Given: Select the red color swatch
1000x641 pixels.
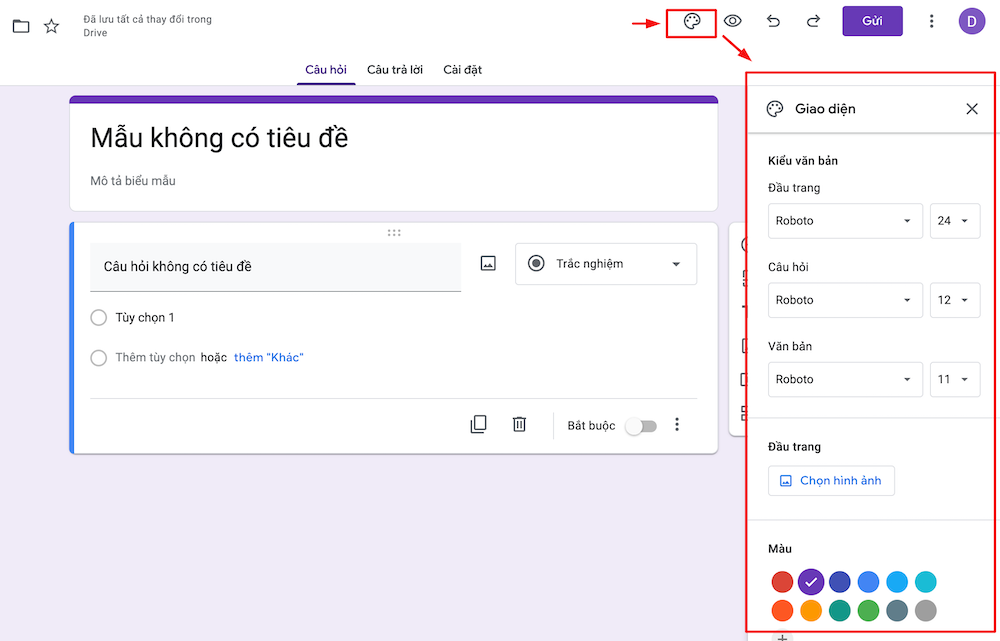Looking at the screenshot, I should point(782,581).
